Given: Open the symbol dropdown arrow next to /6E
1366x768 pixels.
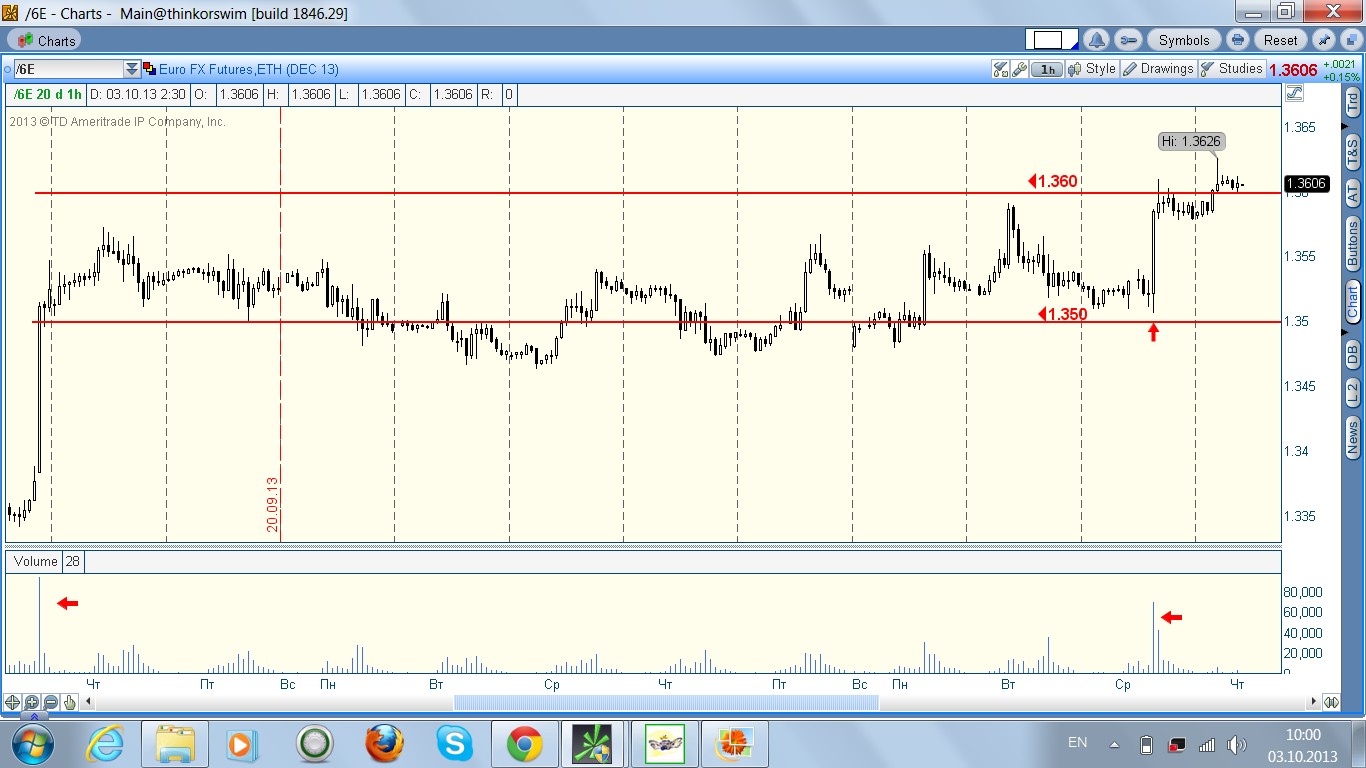Looking at the screenshot, I should (x=131, y=69).
